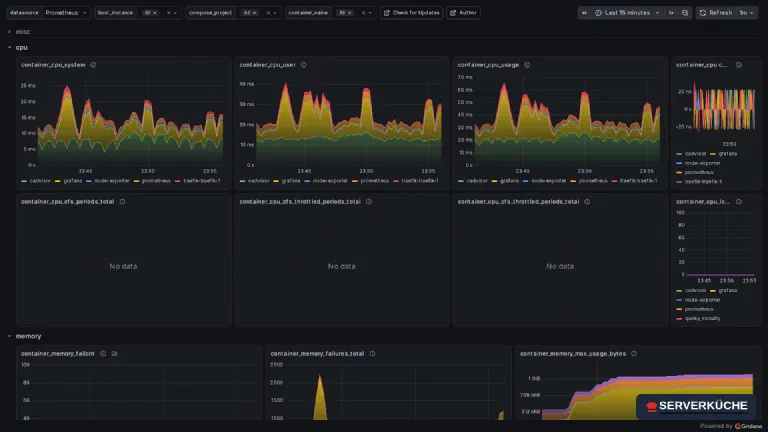Refresh the dashboard now

point(716,13)
